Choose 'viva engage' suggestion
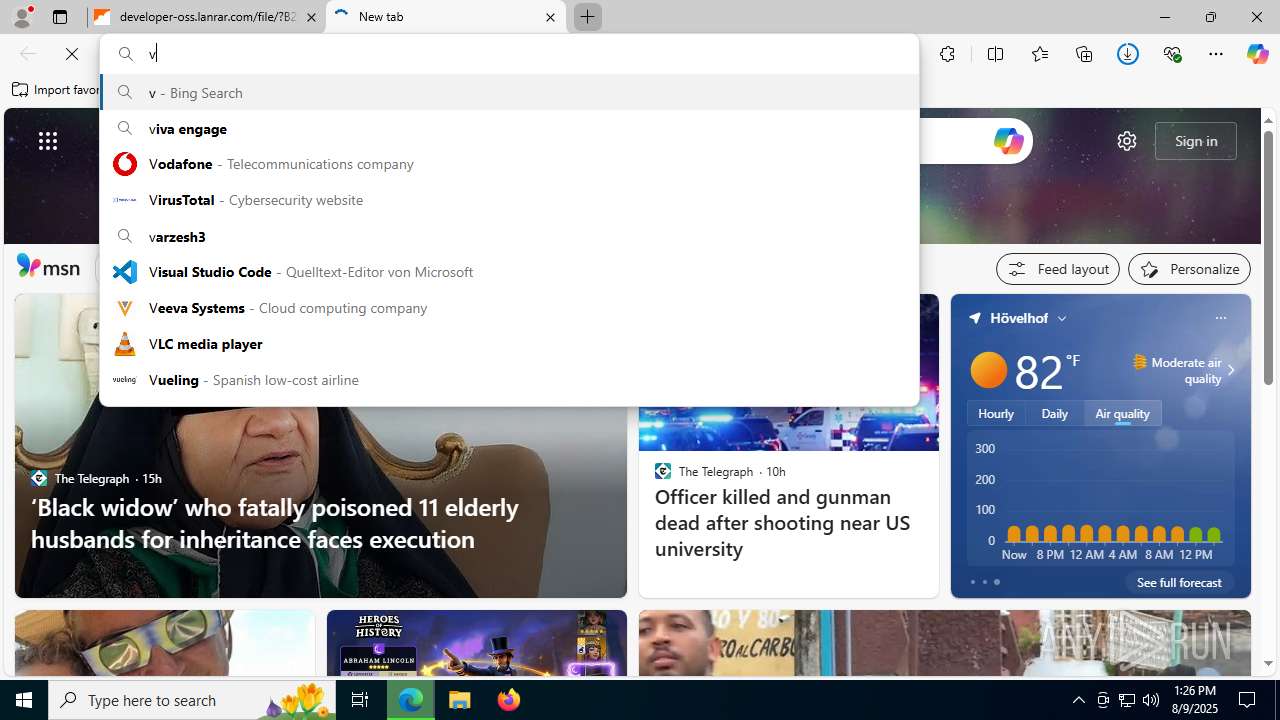Image resolution: width=1280 pixels, height=720 pixels. [509, 128]
